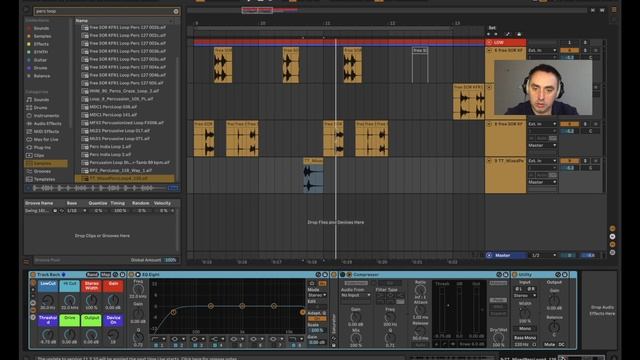
Task: Select the Plug-Ins category
Action: coord(42,147)
